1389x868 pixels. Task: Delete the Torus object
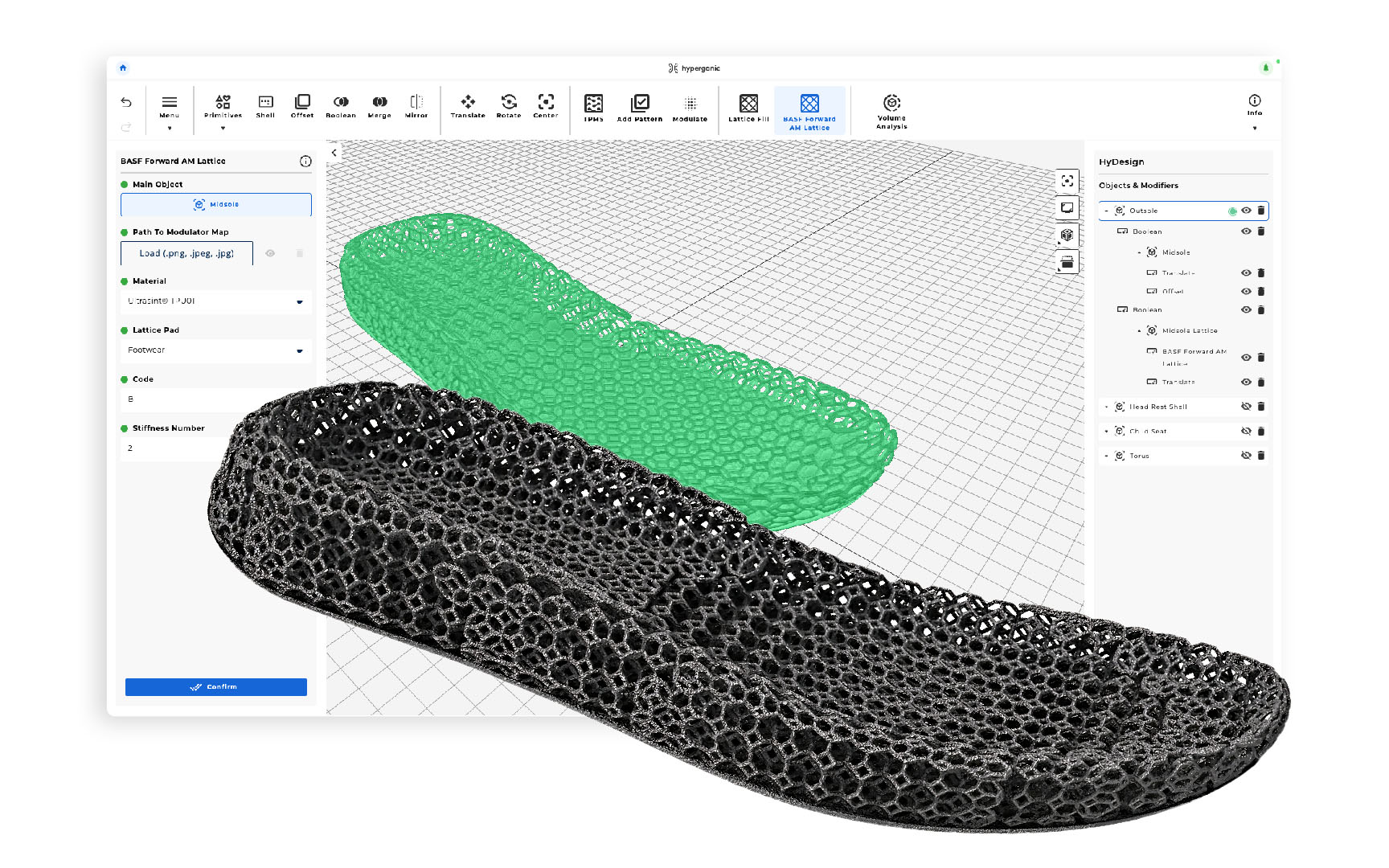click(1261, 456)
